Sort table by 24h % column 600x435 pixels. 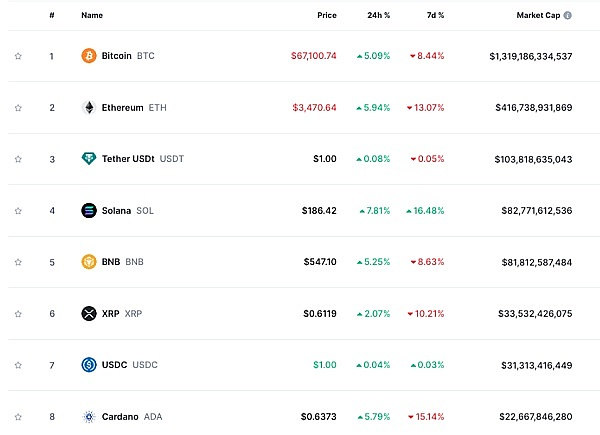coord(379,16)
